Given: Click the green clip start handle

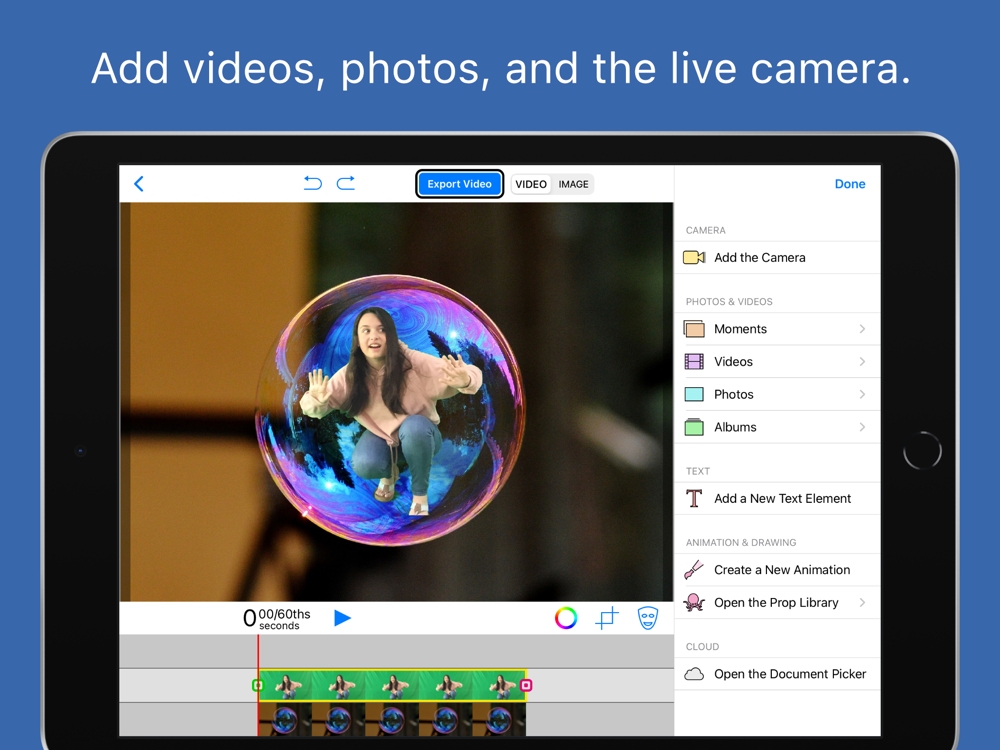Looking at the screenshot, I should click(258, 686).
